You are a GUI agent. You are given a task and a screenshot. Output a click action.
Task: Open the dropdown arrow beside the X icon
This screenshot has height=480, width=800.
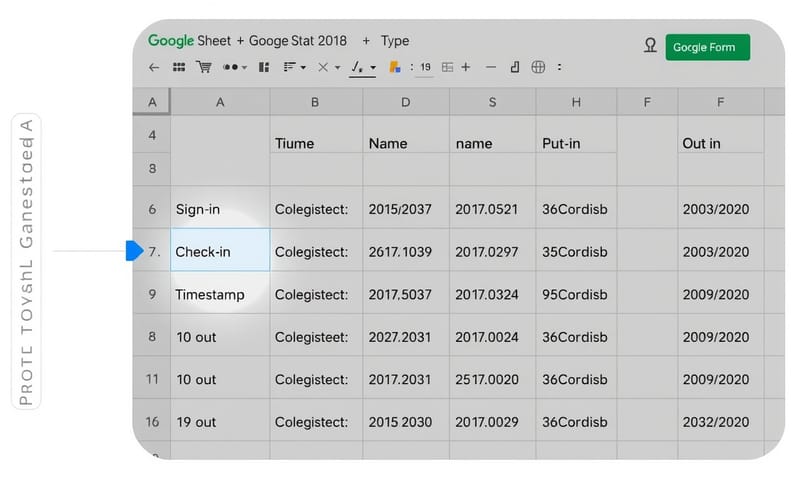[337, 68]
